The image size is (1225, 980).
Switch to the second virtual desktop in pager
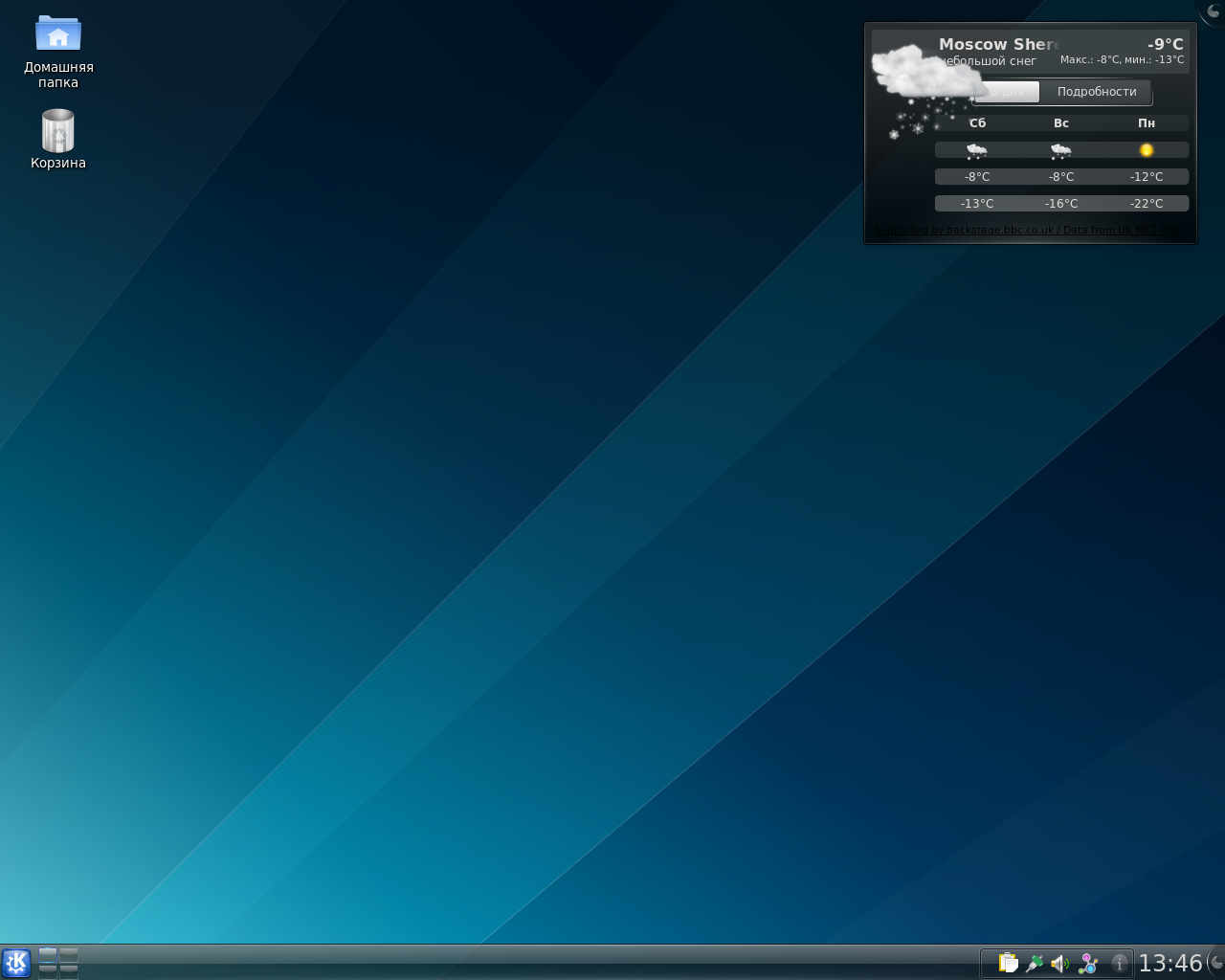(69, 954)
